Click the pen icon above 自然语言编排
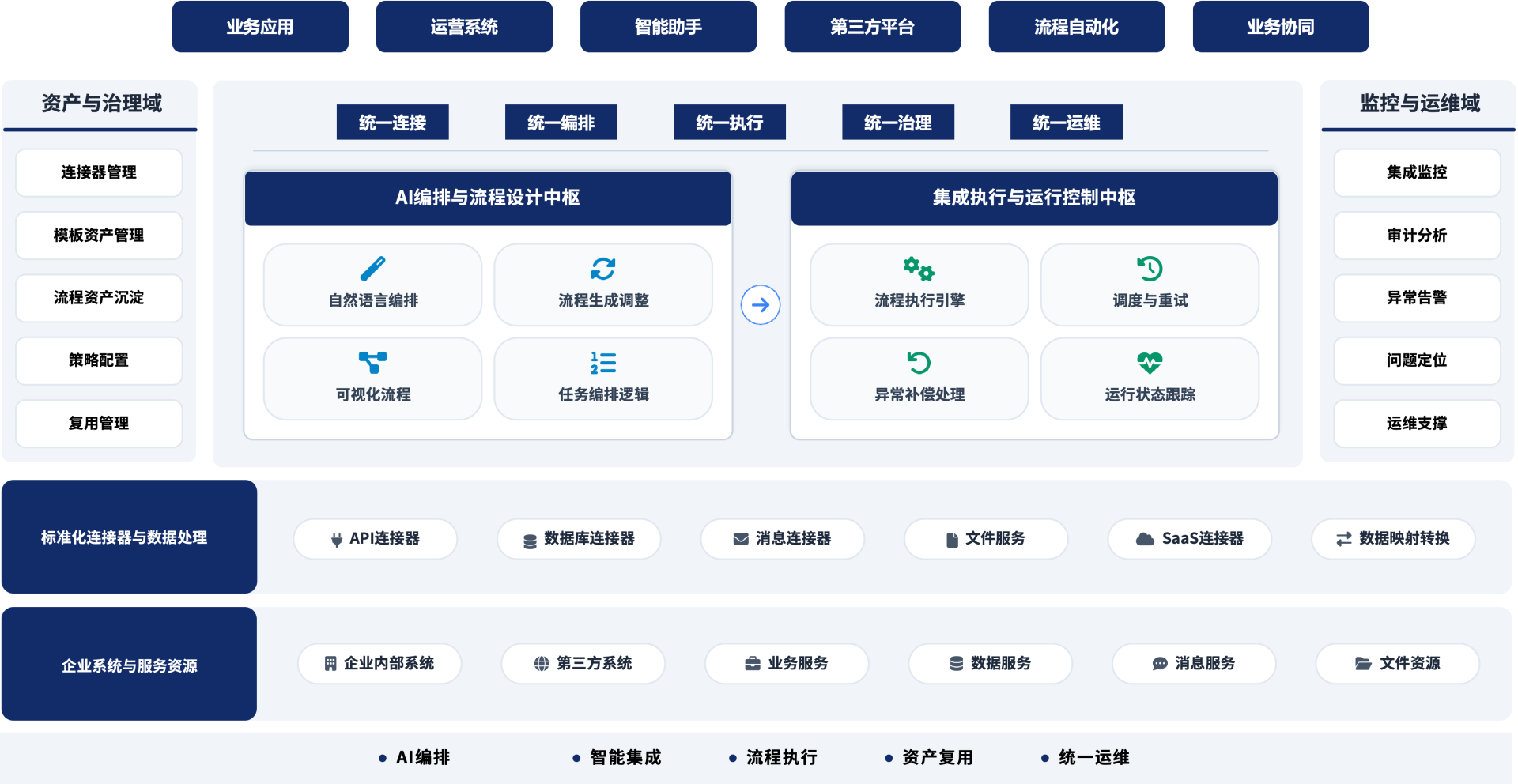Image resolution: width=1518 pixels, height=784 pixels. click(372, 269)
